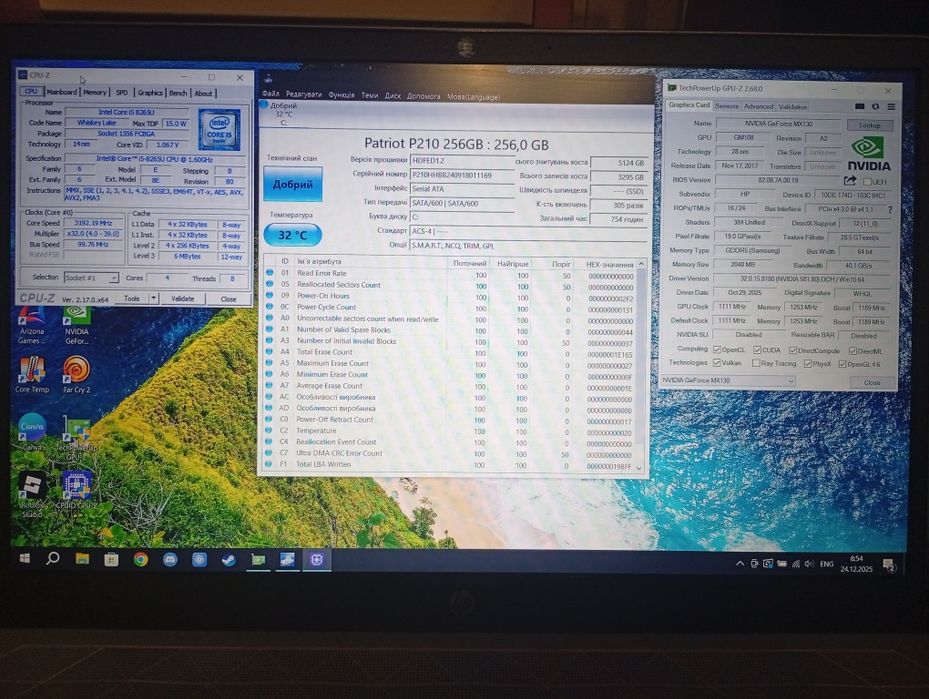Toggle the OpenGL 4.6 checkbox

pos(842,364)
